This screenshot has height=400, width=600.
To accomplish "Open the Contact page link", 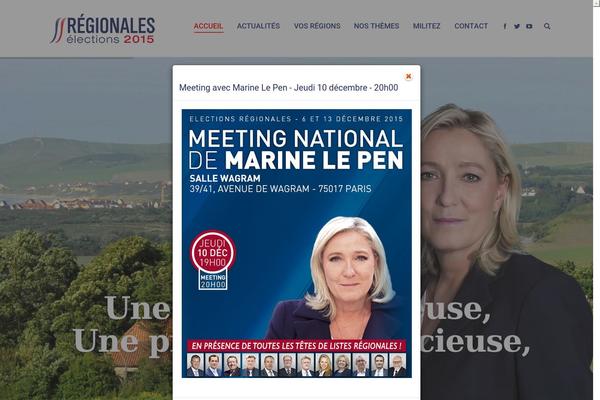I will click(471, 26).
